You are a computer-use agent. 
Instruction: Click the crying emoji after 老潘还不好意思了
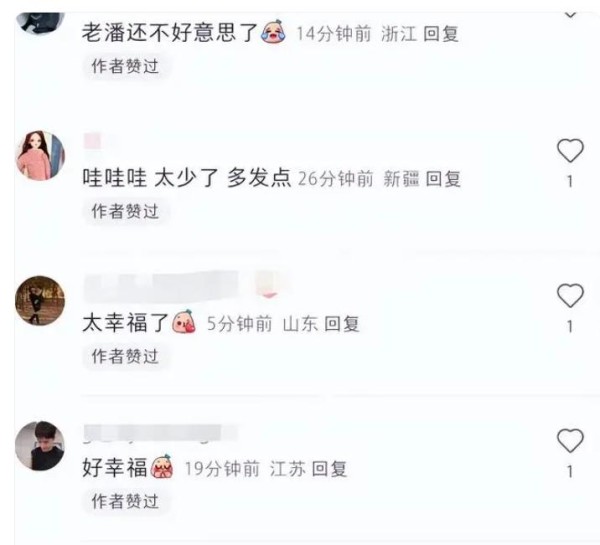click(273, 32)
